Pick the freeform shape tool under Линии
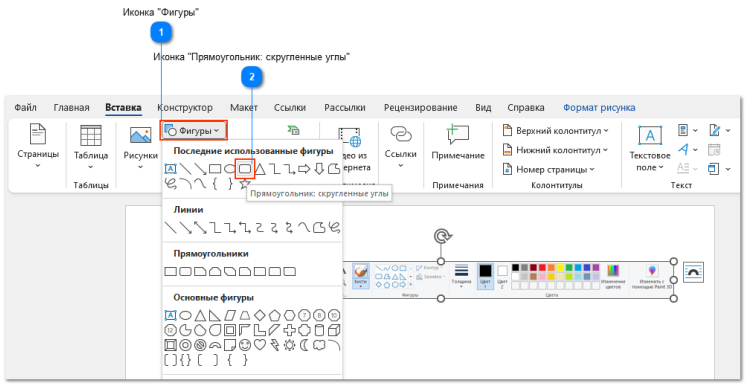The width and height of the screenshot is (752, 388). click(319, 228)
